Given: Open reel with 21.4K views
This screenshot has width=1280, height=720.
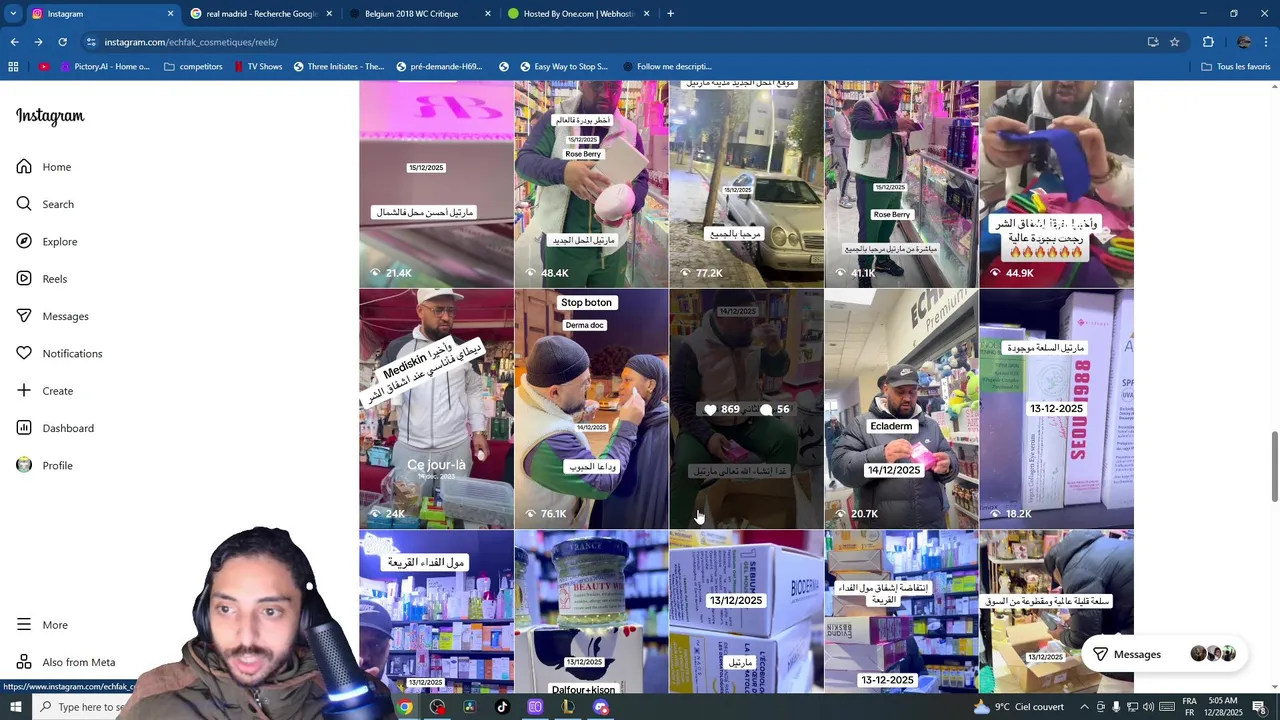Looking at the screenshot, I should click(x=436, y=184).
